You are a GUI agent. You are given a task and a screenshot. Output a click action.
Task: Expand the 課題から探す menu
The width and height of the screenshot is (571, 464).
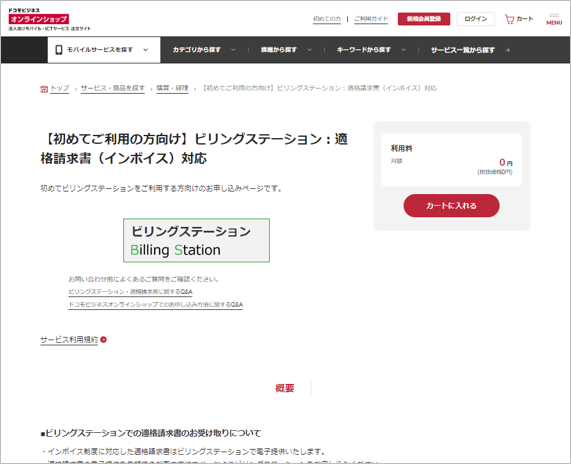[286, 50]
